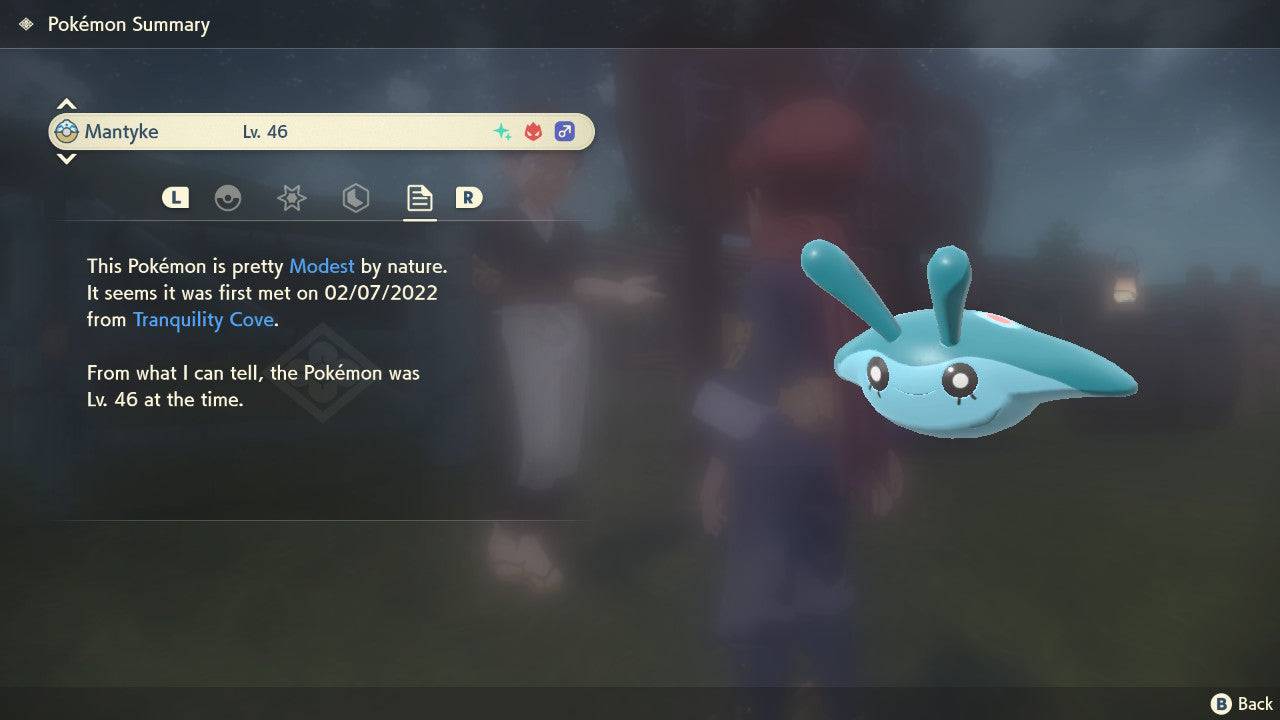Click the Modest nature link
The width and height of the screenshot is (1280, 720).
[x=321, y=266]
